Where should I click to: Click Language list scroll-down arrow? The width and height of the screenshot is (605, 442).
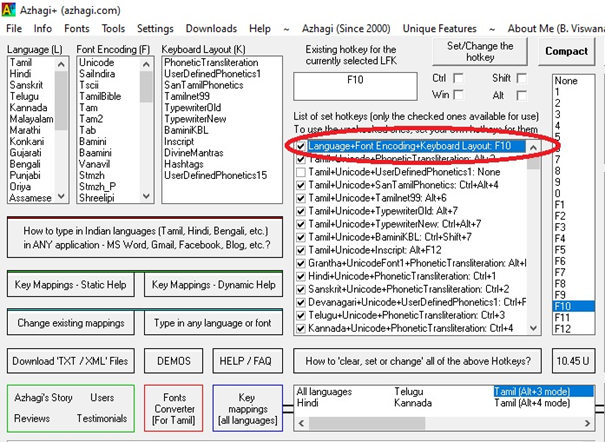pyautogui.click(x=61, y=196)
